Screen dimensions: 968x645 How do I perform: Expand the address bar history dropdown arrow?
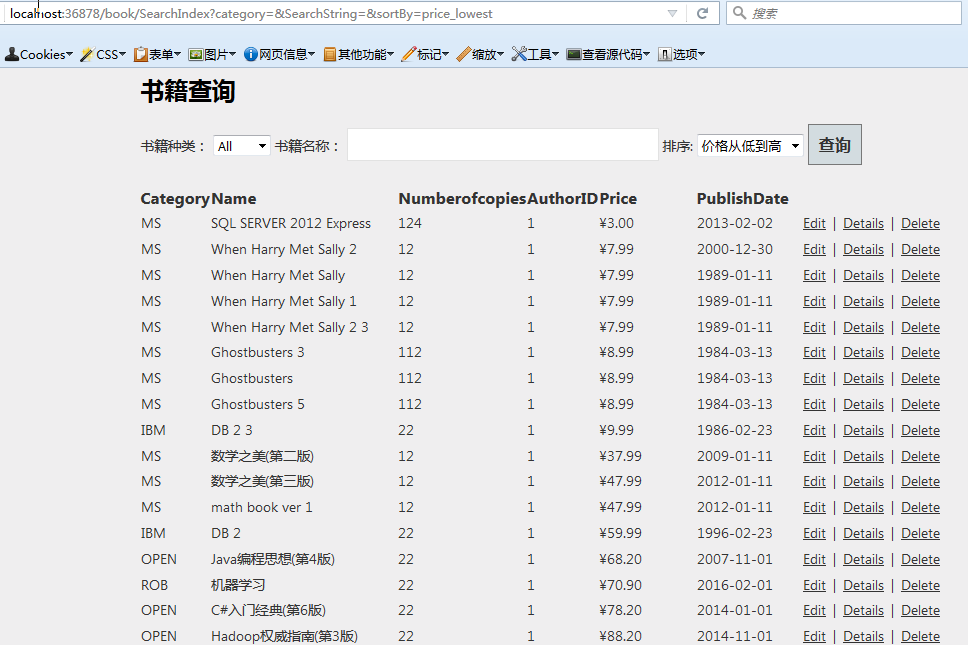(x=672, y=14)
